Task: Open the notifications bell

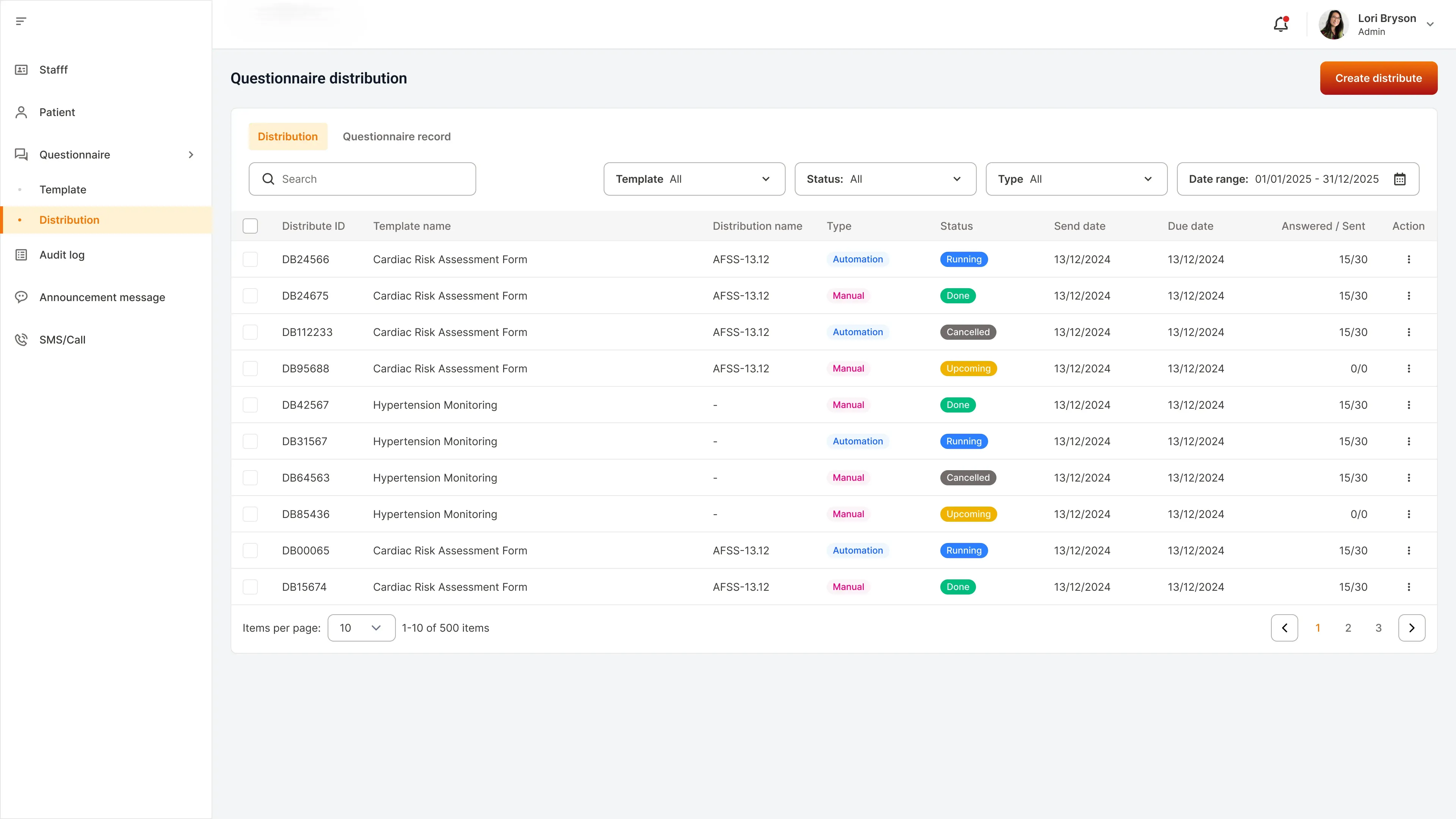Action: coord(1281,24)
